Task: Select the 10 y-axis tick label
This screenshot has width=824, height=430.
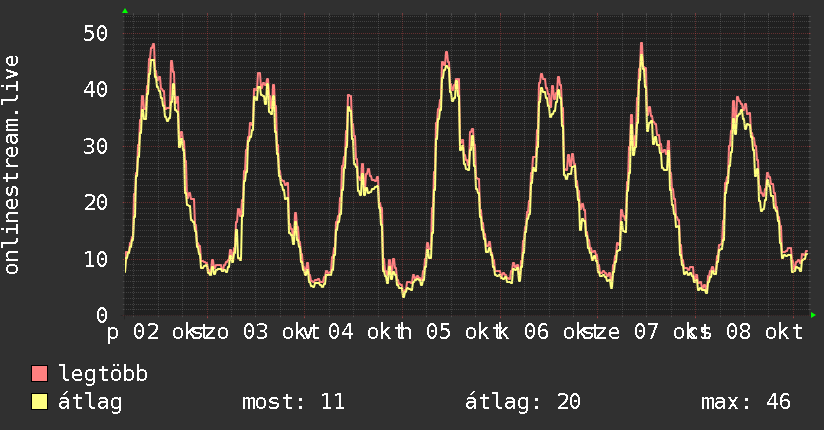Action: (95, 259)
